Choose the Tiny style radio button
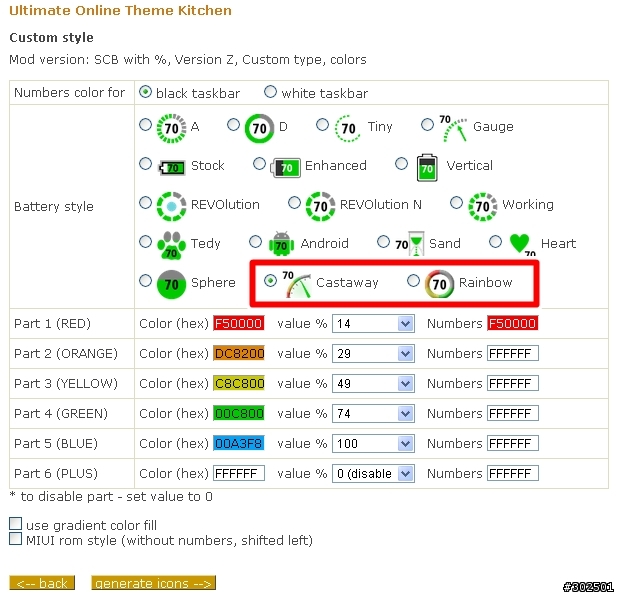Viewport: 620px width, 595px height. (323, 125)
